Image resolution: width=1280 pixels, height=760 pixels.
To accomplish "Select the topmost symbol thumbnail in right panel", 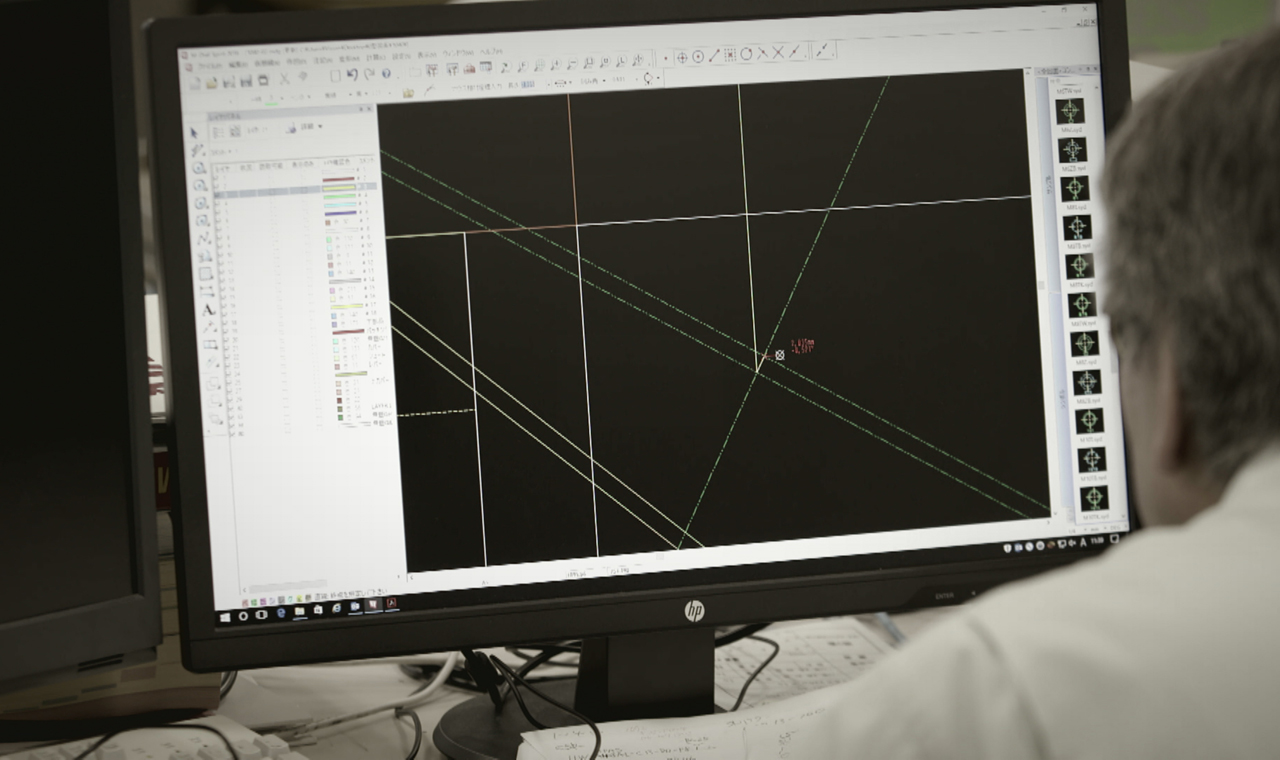I will 1070,110.
